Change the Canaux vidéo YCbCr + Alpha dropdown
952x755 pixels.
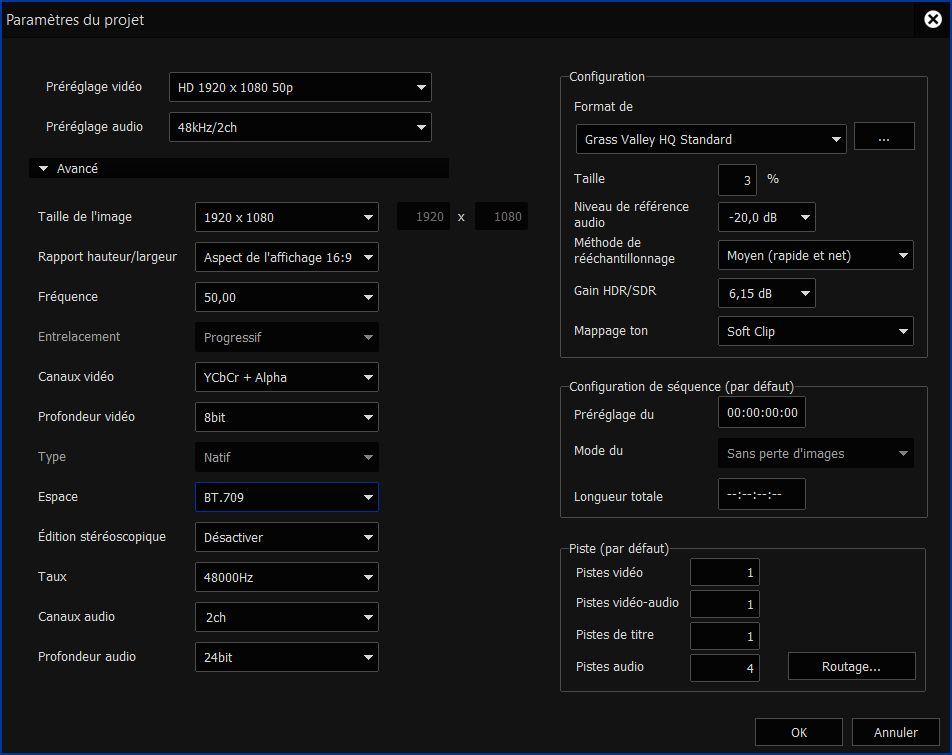pyautogui.click(x=286, y=377)
